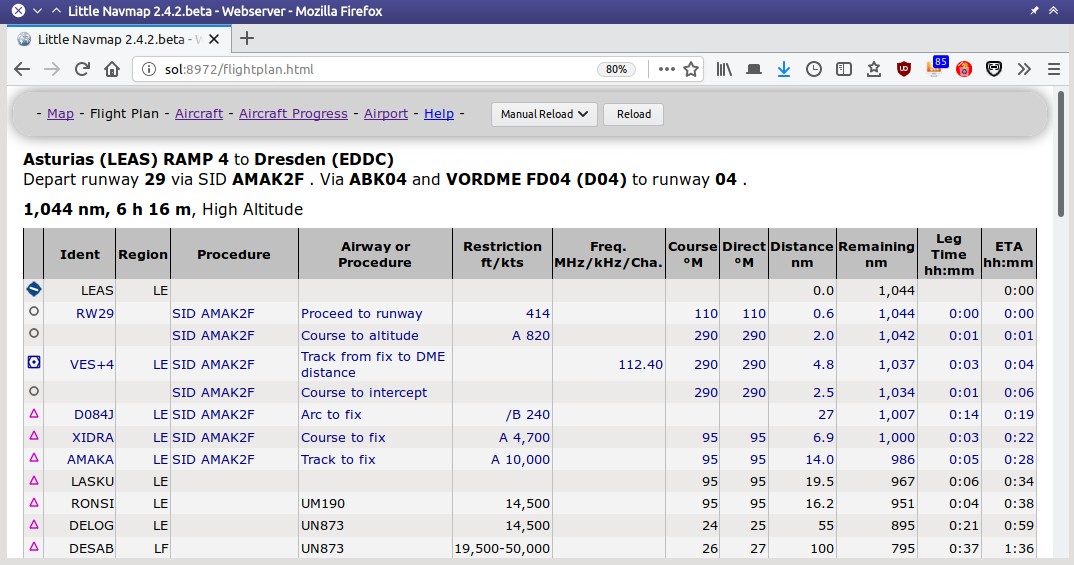The image size is (1074, 565).
Task: Open the Airport page link
Action: click(x=386, y=114)
